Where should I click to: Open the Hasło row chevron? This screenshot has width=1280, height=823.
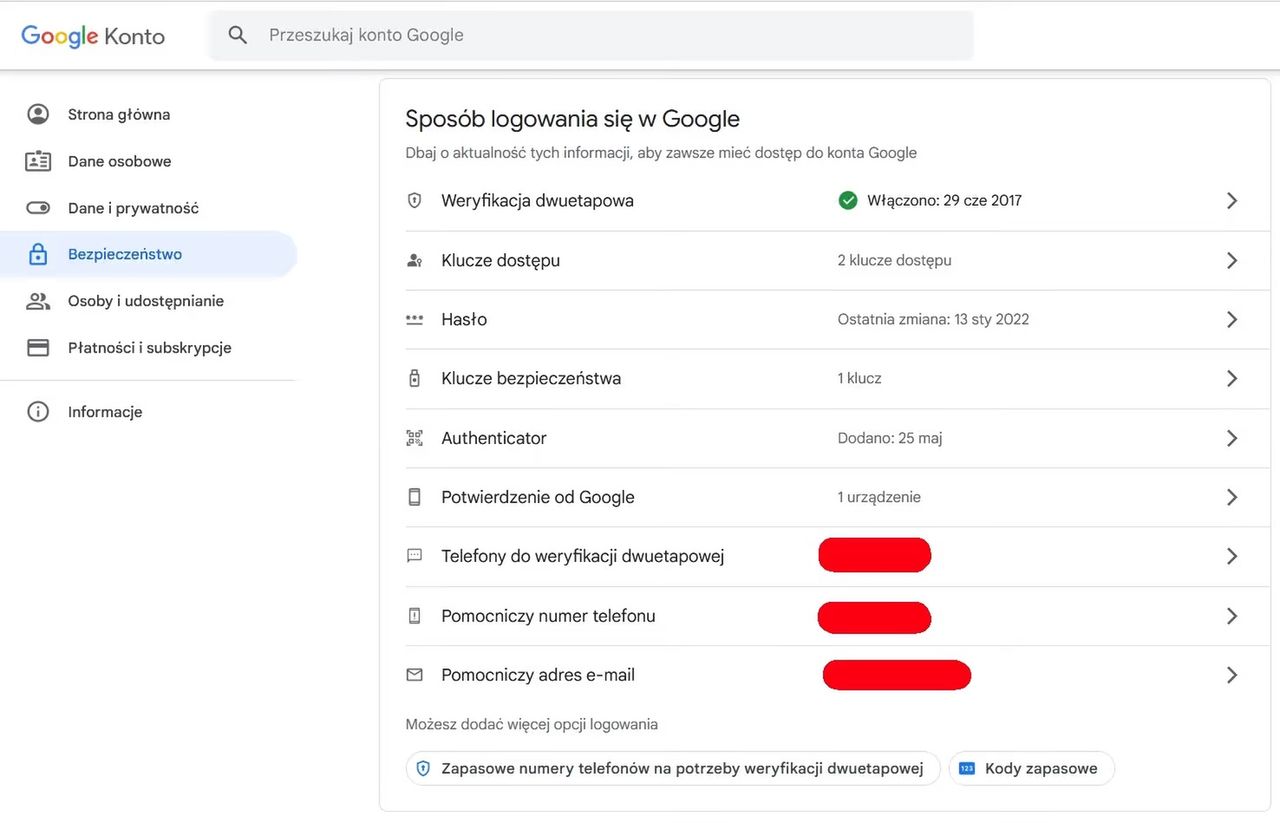click(x=1232, y=320)
